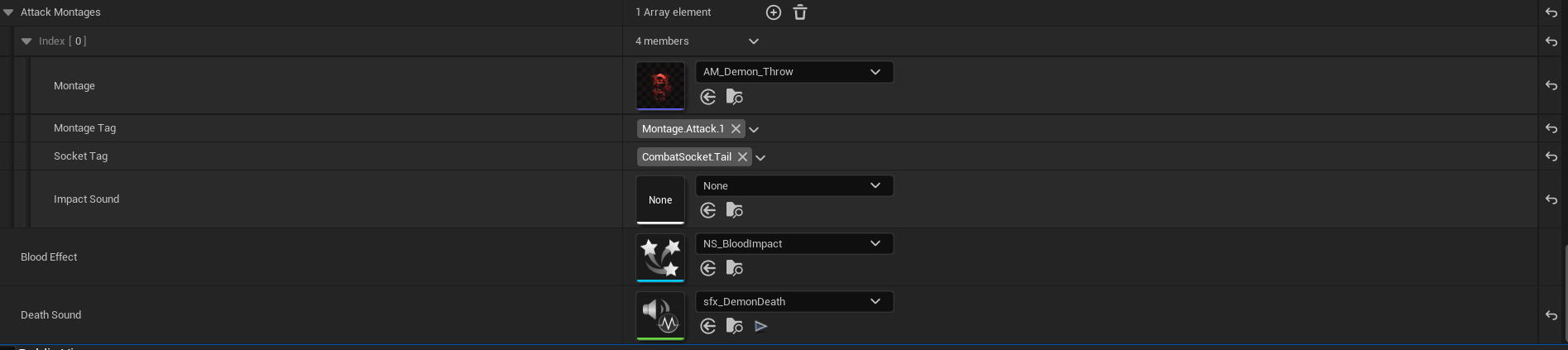The image size is (1568, 350).
Task: Open the AM_Demon_Throw asset dropdown
Action: tap(794, 72)
